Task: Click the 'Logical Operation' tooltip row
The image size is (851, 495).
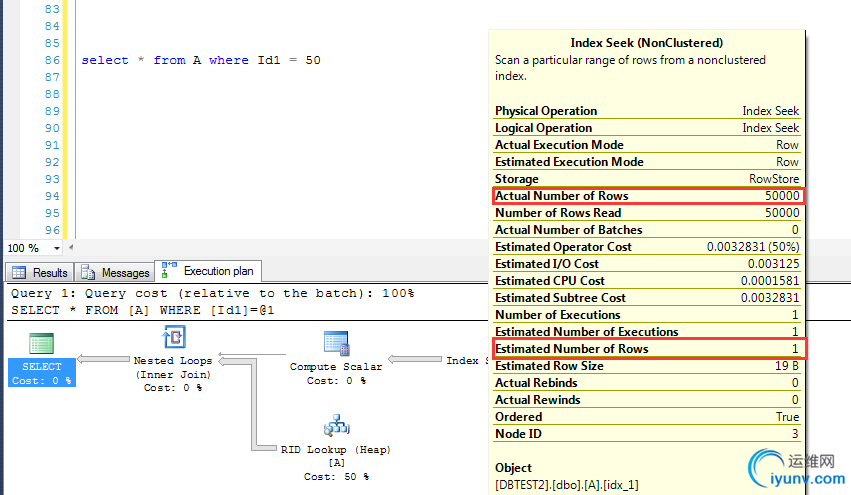Action: (x=647, y=128)
